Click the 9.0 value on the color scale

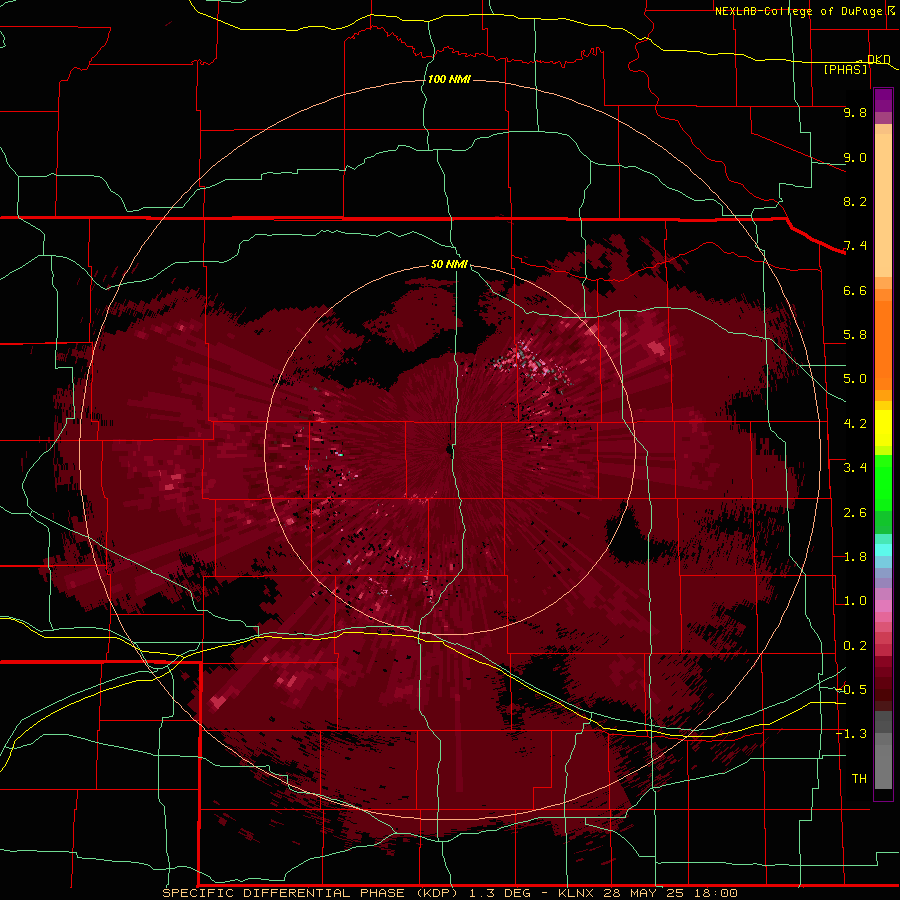(x=855, y=157)
